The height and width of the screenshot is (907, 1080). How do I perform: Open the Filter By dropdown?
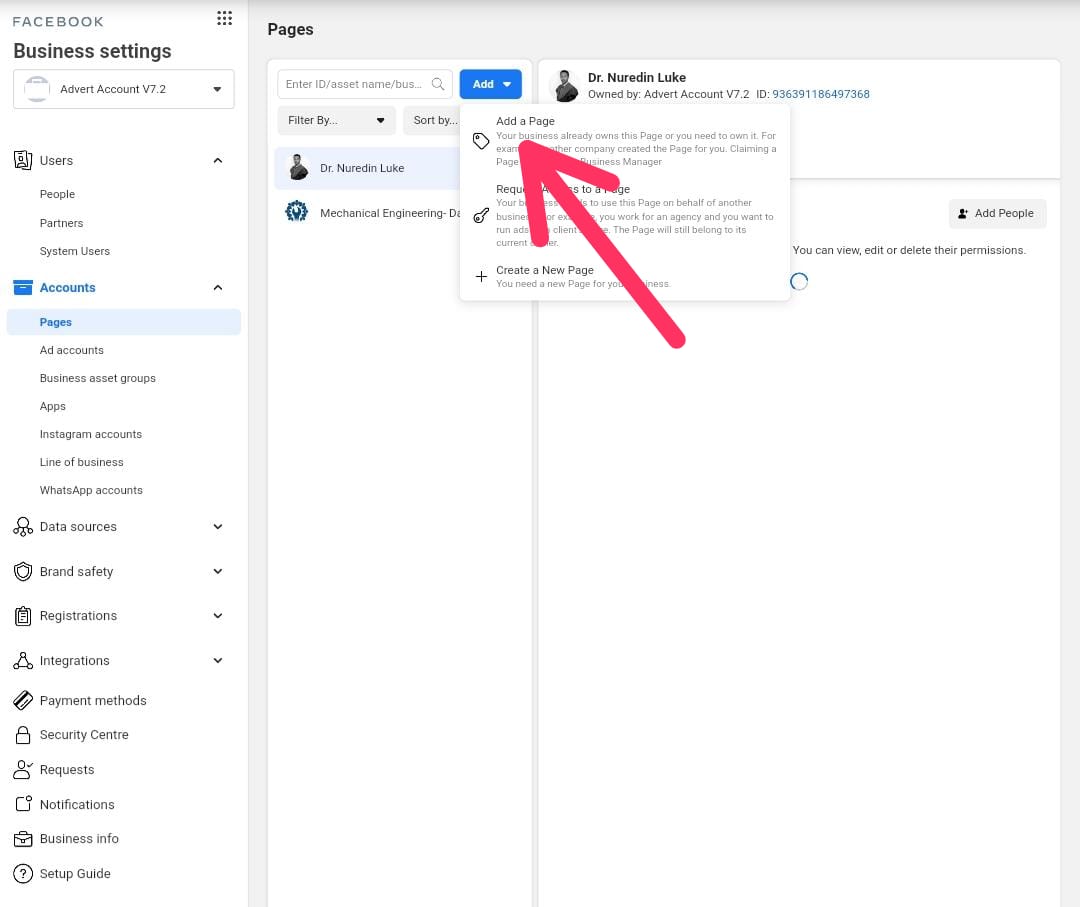(336, 121)
